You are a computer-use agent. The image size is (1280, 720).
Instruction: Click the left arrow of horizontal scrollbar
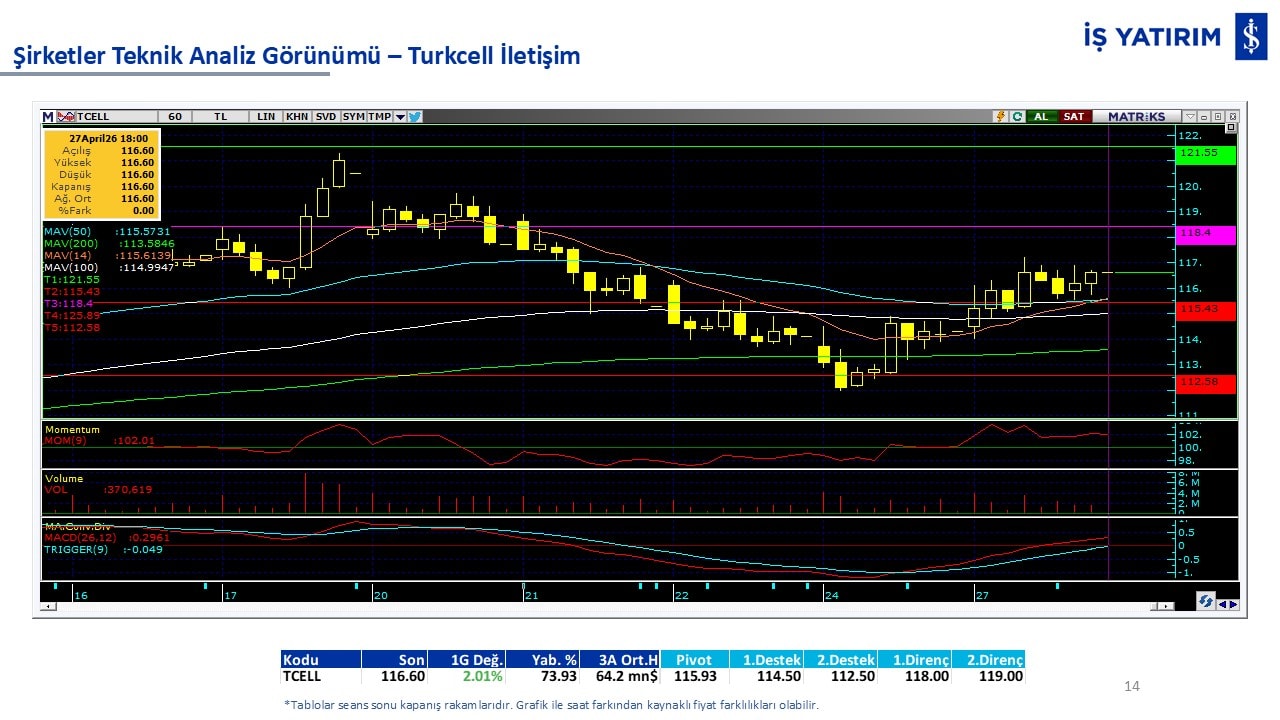[47, 606]
